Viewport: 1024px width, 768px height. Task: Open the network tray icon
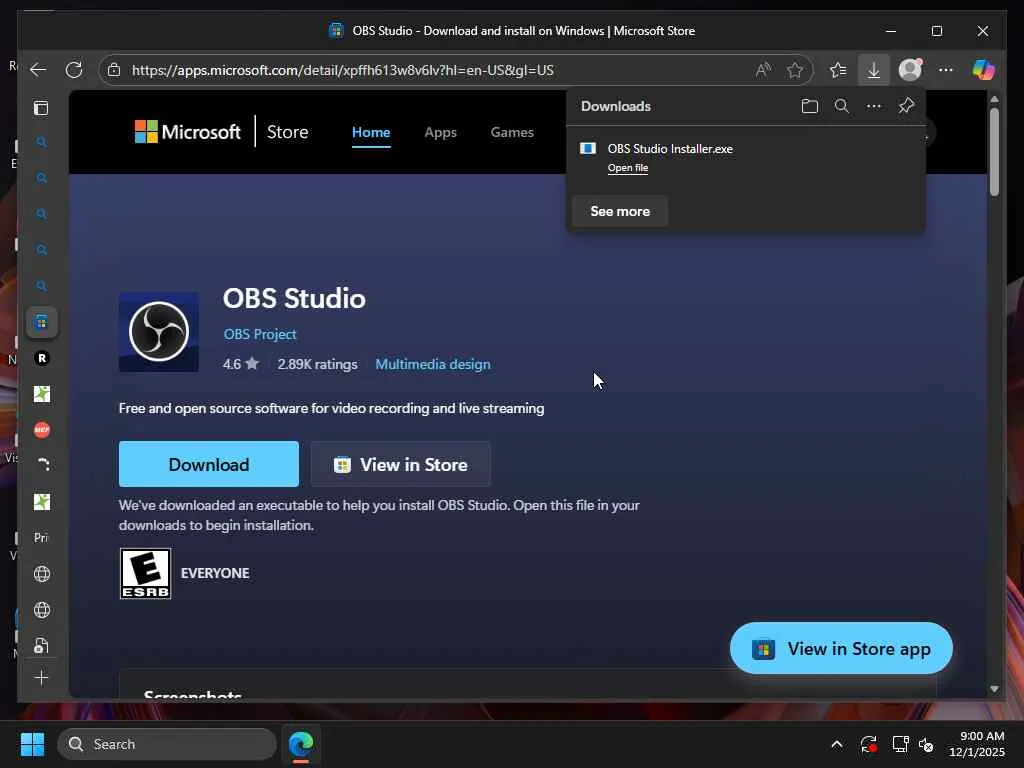coord(900,744)
